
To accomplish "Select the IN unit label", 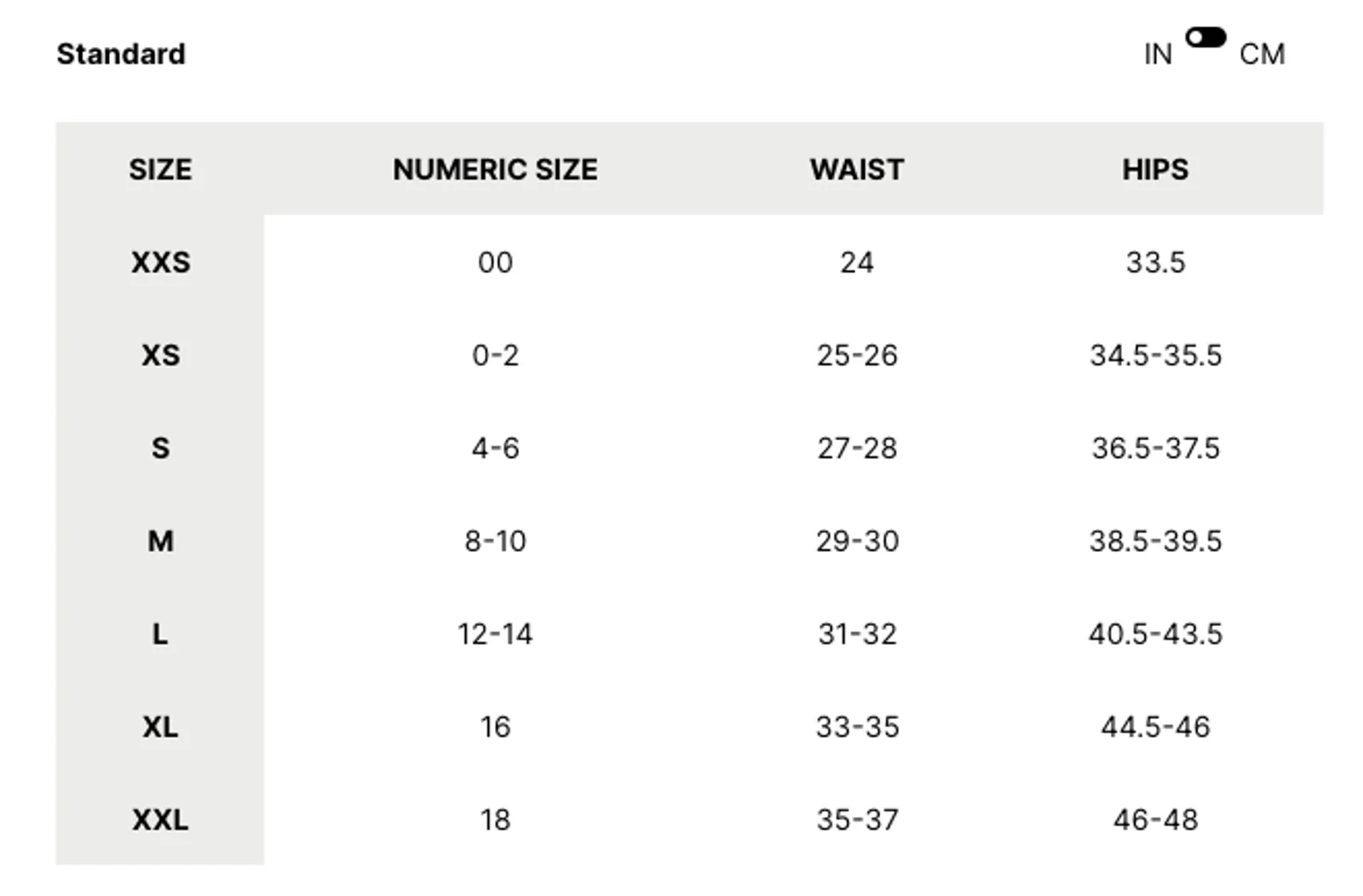I will [1158, 55].
